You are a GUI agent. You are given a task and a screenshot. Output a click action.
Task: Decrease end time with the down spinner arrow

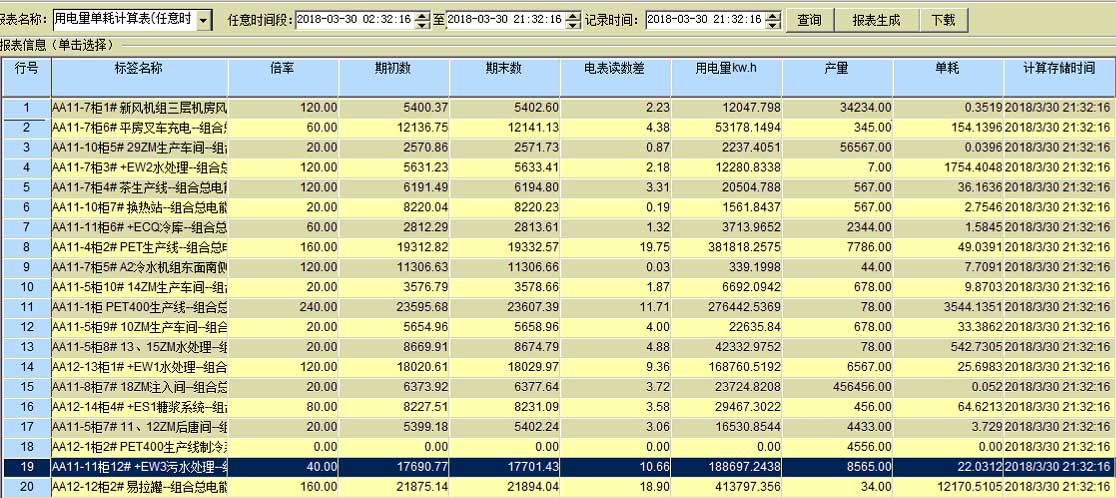pos(572,25)
